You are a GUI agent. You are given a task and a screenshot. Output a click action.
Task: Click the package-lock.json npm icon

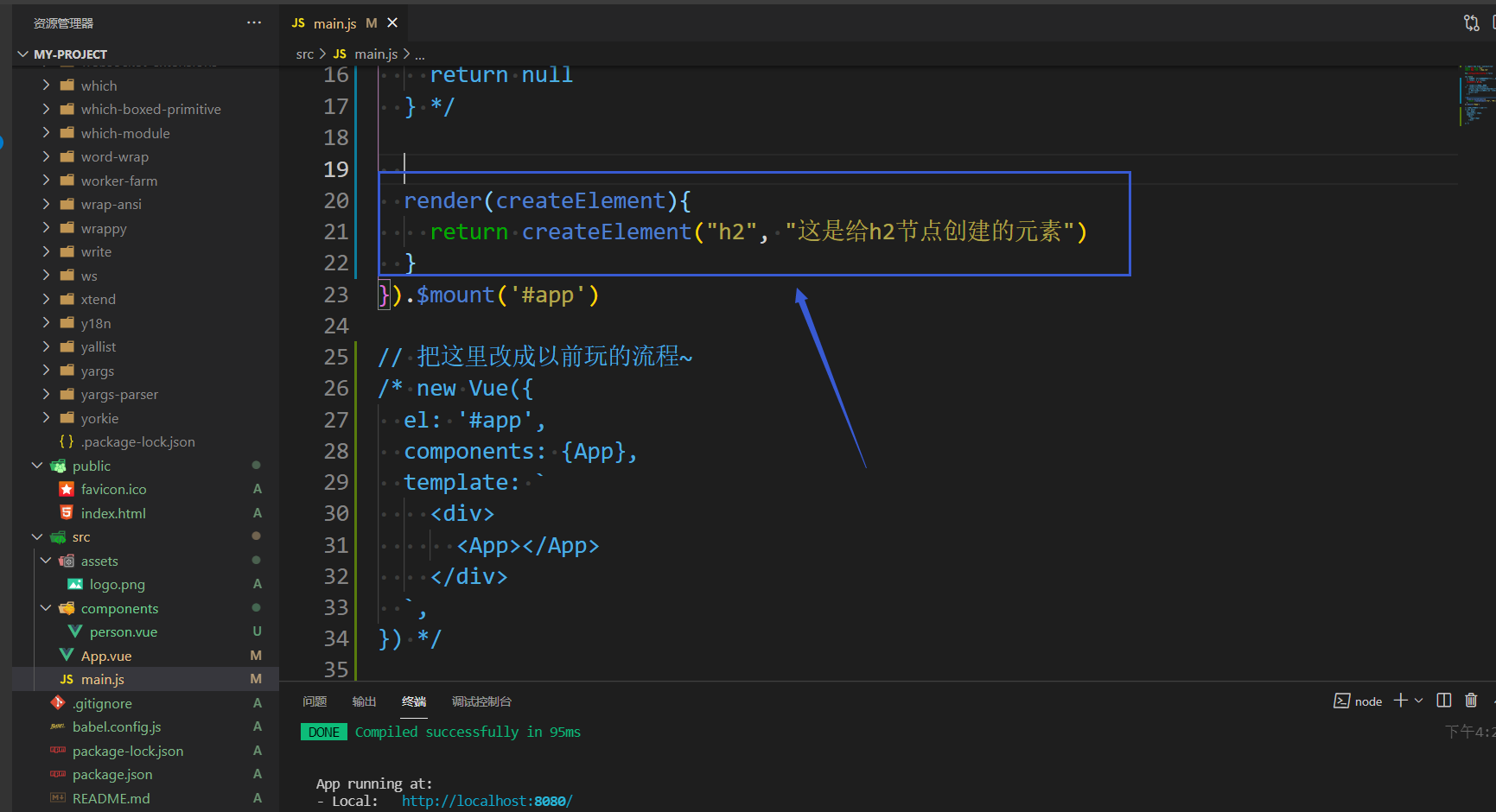pos(58,751)
